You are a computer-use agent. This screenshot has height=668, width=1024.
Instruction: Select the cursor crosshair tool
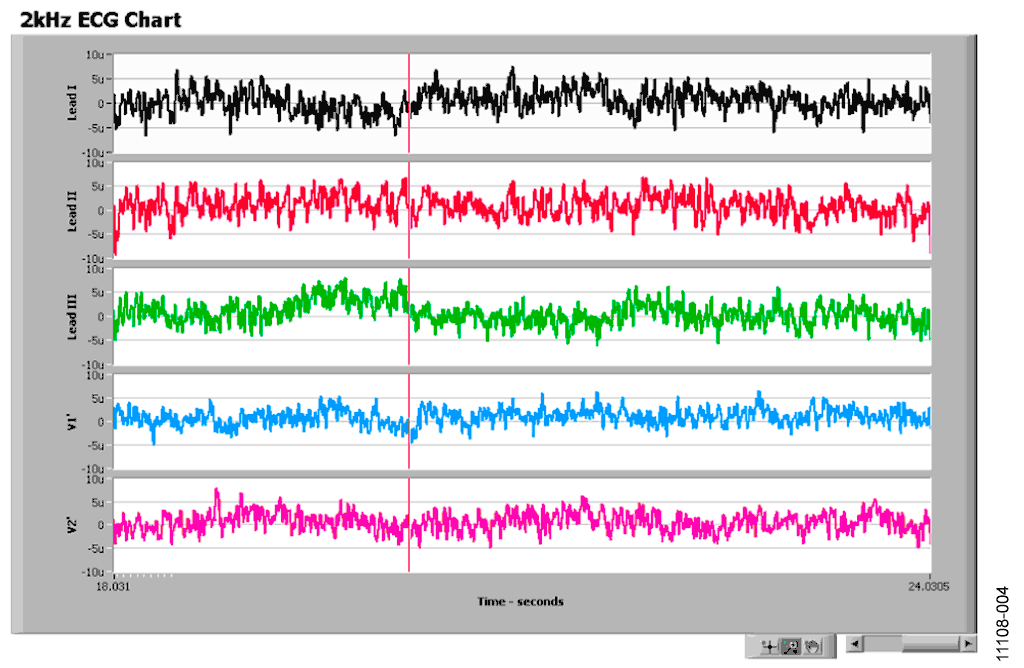click(770, 646)
